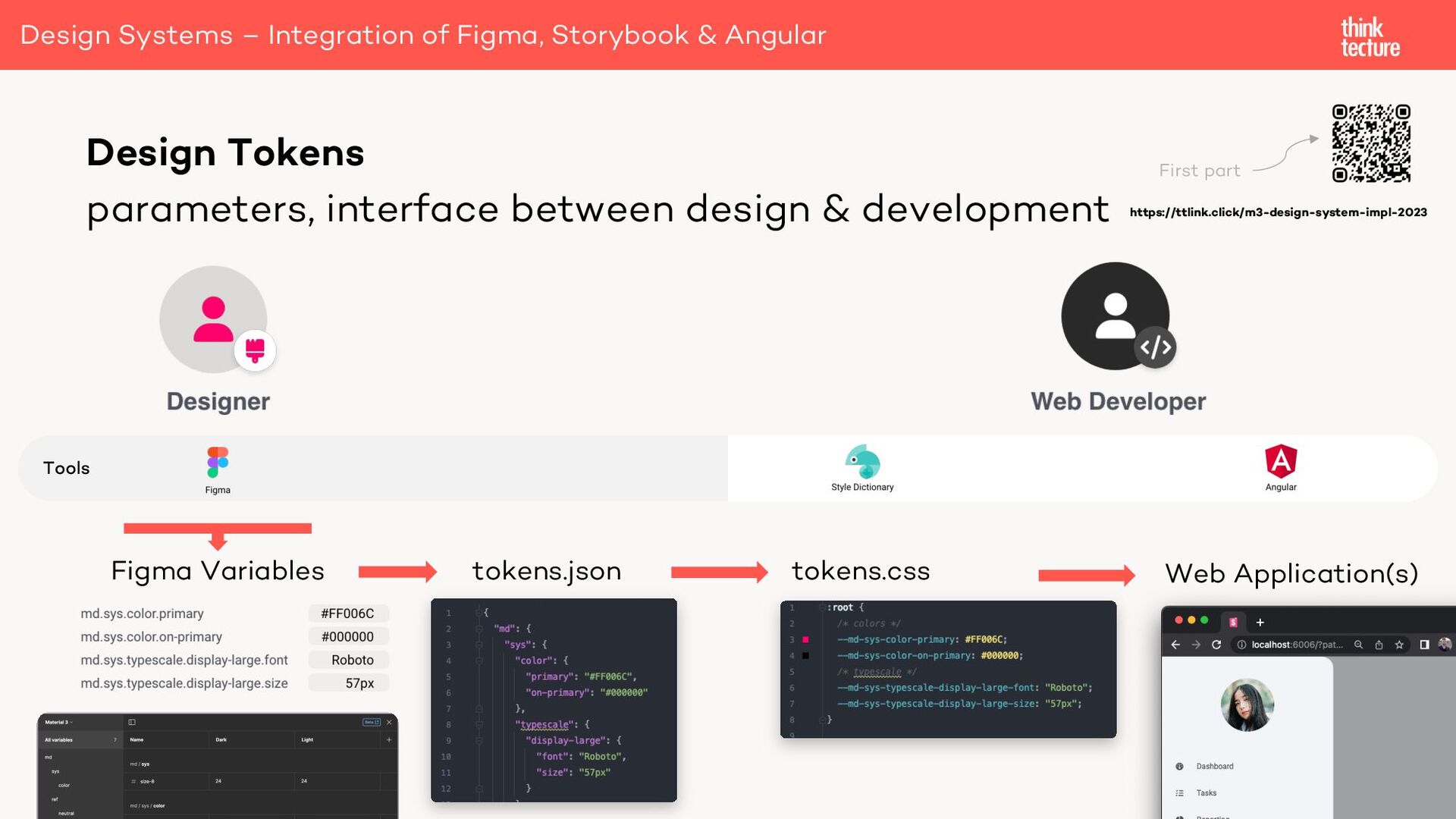Toggle the browser split-view icon
This screenshot has width=1456, height=819.
1424,645
